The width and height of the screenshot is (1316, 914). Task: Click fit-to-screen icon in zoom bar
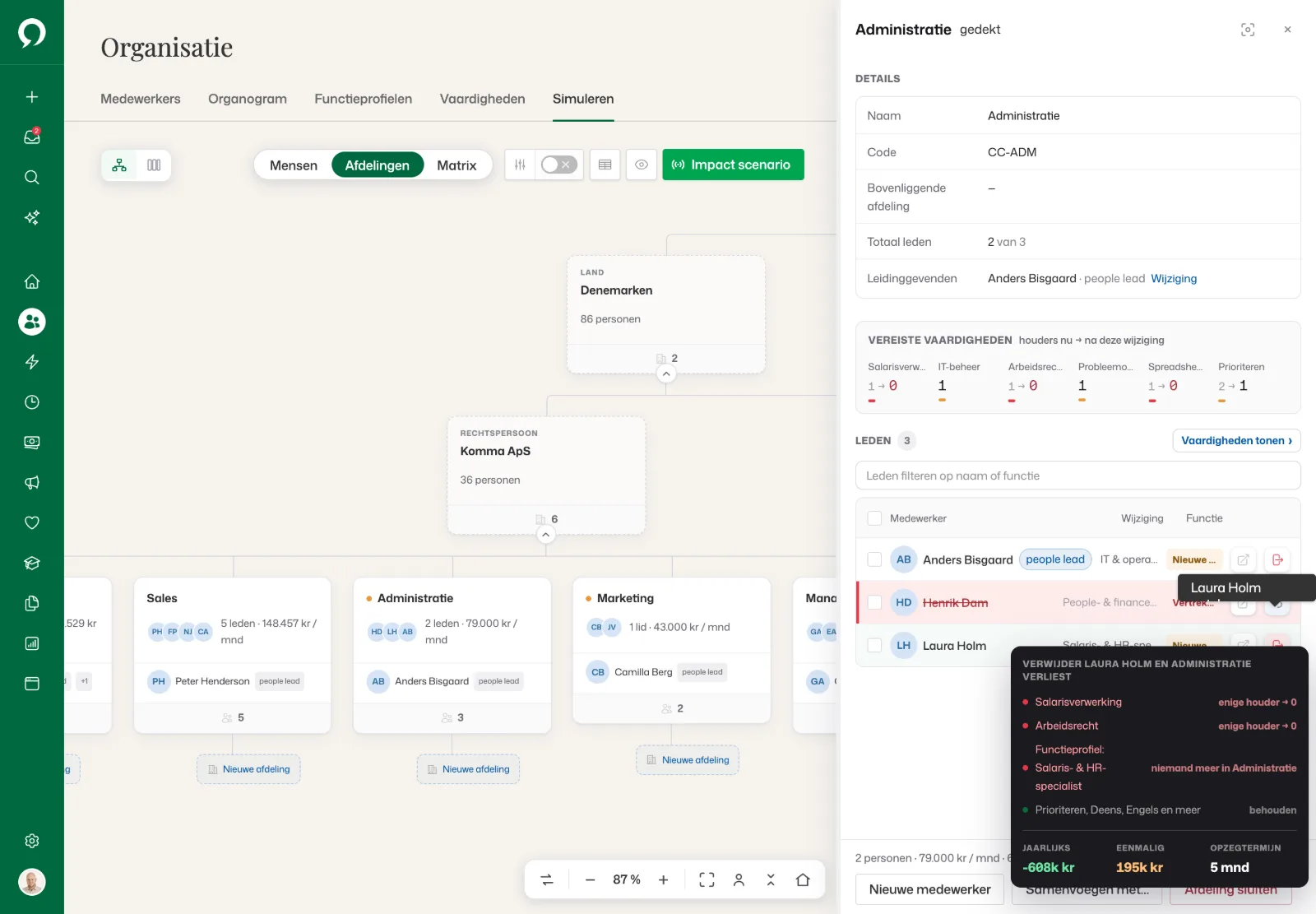[707, 879]
